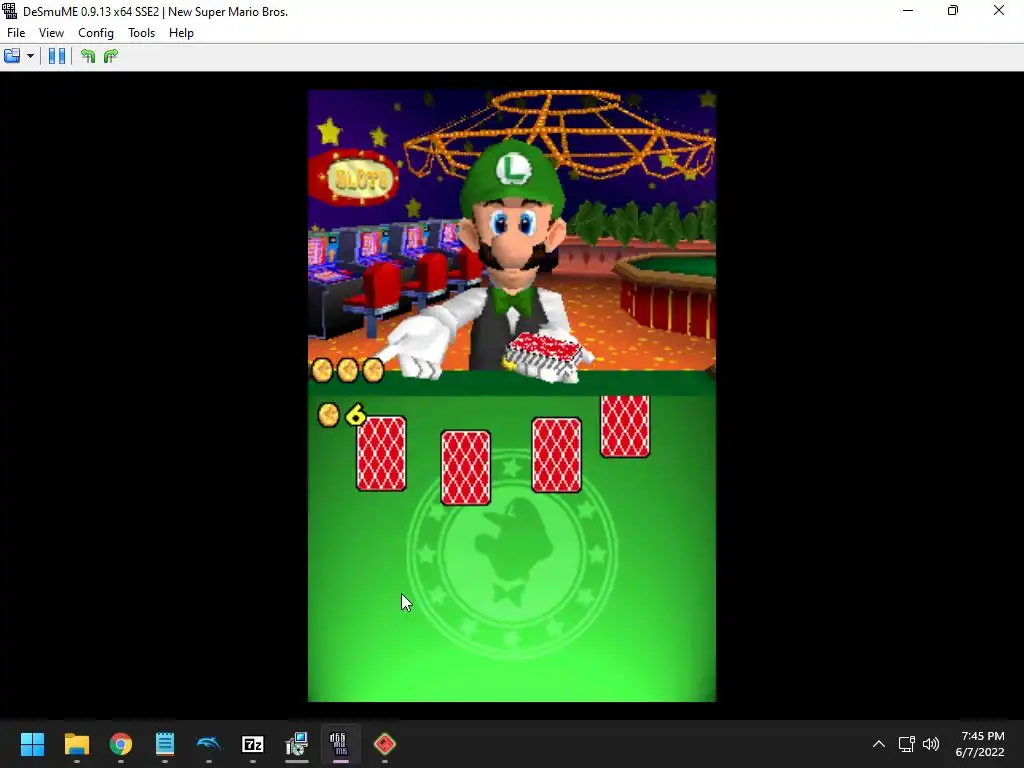Pause emulation with the toolbar pause icon
This screenshot has width=1024, height=768.
pos(57,56)
